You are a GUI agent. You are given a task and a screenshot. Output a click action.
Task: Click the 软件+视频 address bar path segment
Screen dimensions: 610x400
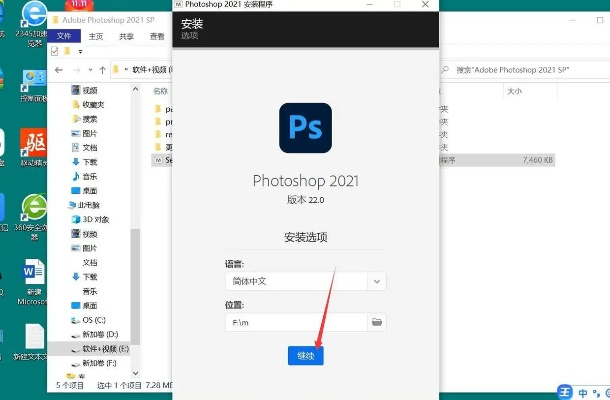click(149, 70)
